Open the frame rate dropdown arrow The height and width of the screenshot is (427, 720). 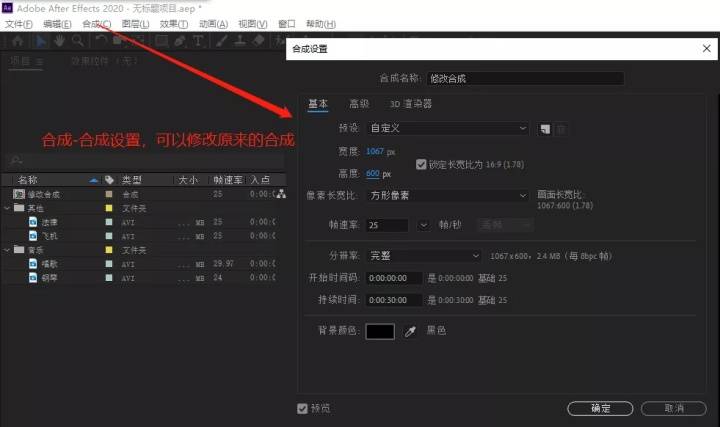click(x=423, y=225)
